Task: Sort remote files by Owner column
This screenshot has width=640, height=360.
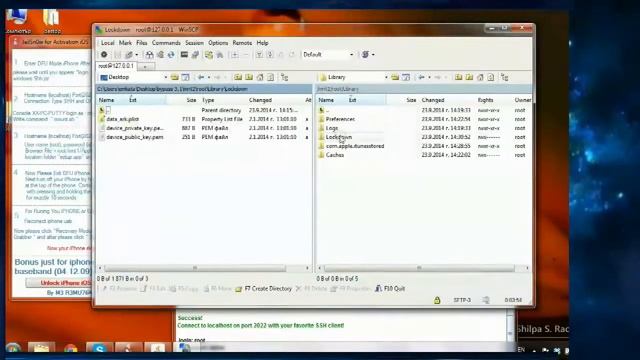Action: pyautogui.click(x=522, y=100)
